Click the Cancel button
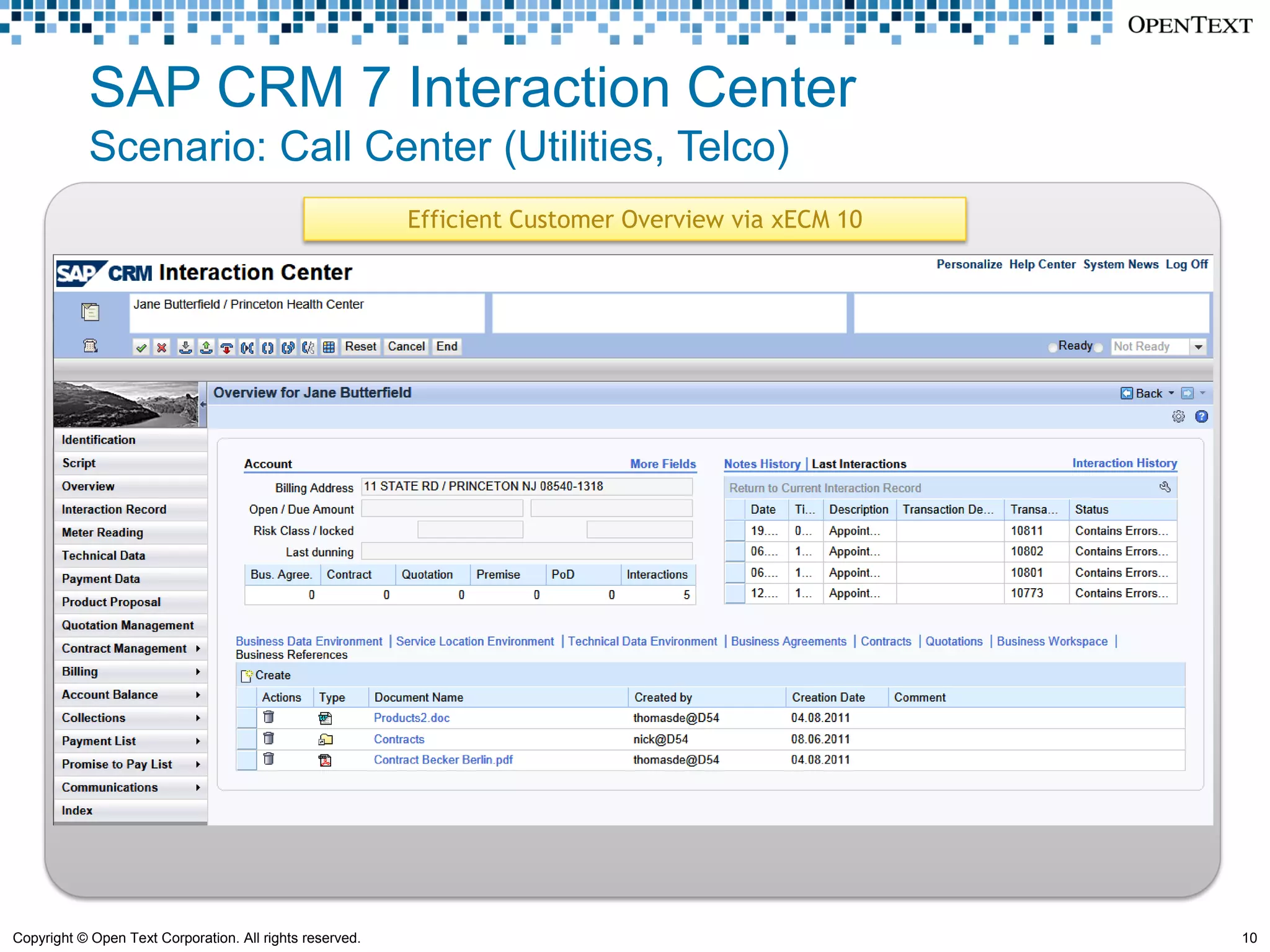 [x=406, y=346]
